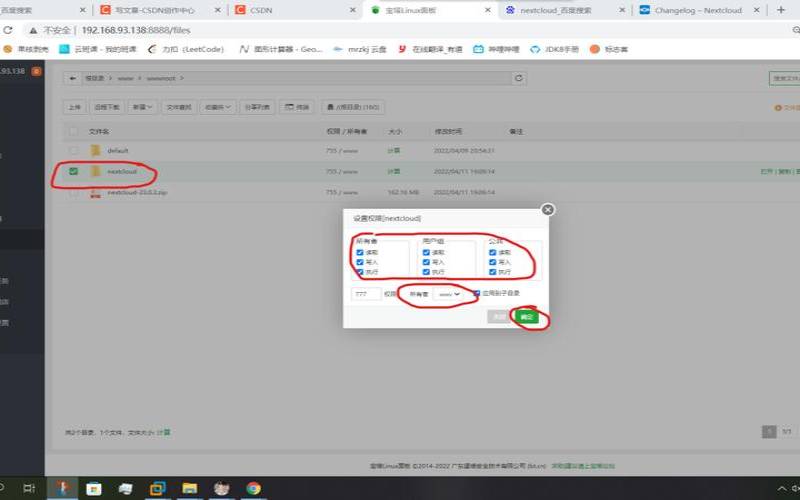Go back with the file path arrow
The image size is (800, 500).
point(72,78)
